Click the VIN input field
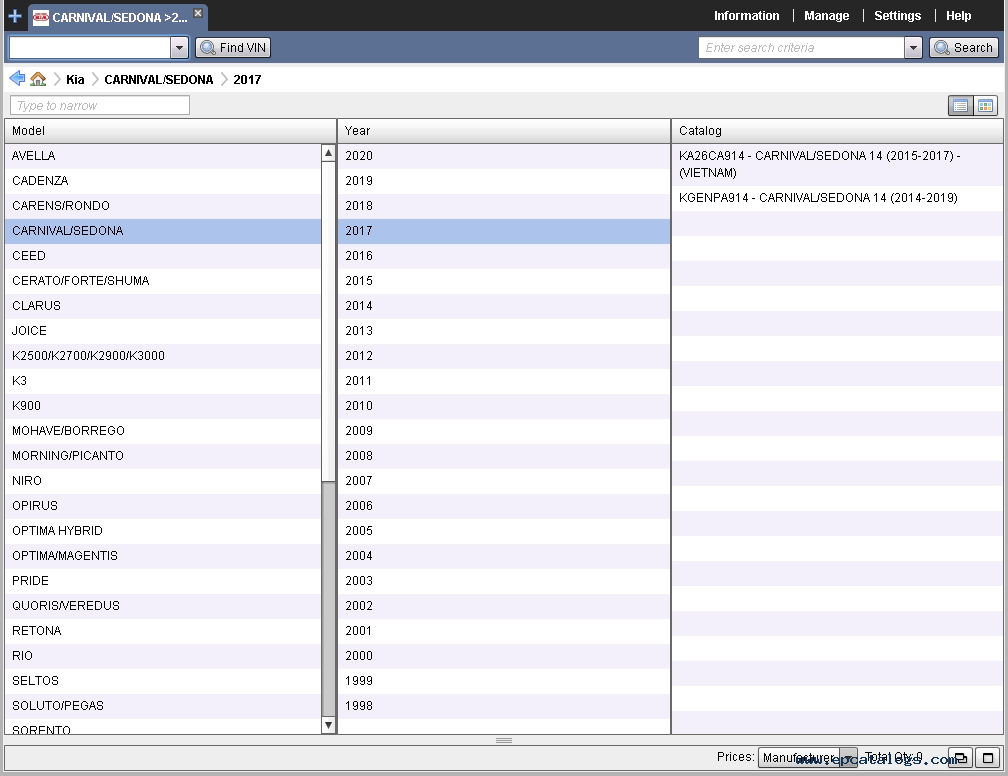The height and width of the screenshot is (776, 1008). pyautogui.click(x=89, y=48)
